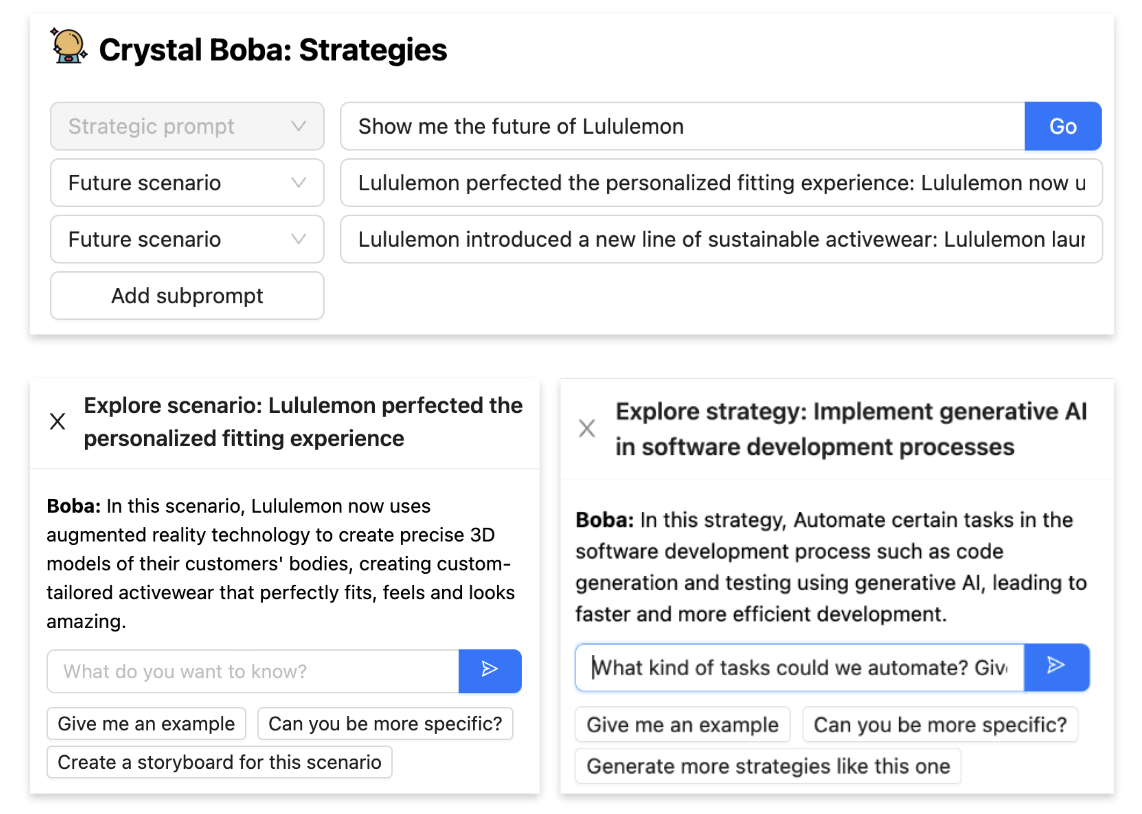This screenshot has height=814, width=1142.
Task: Select the sustainable activewear scenario field
Action: coord(721,240)
